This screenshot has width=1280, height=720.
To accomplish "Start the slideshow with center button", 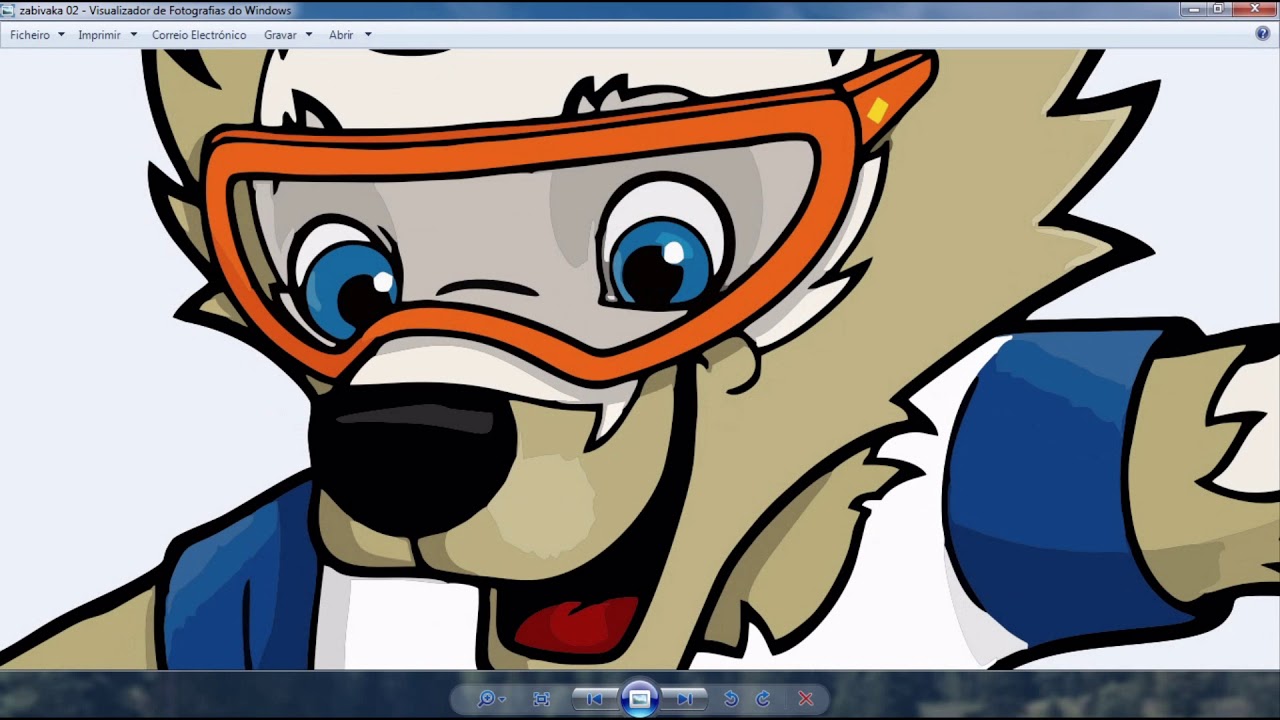I will coord(640,698).
